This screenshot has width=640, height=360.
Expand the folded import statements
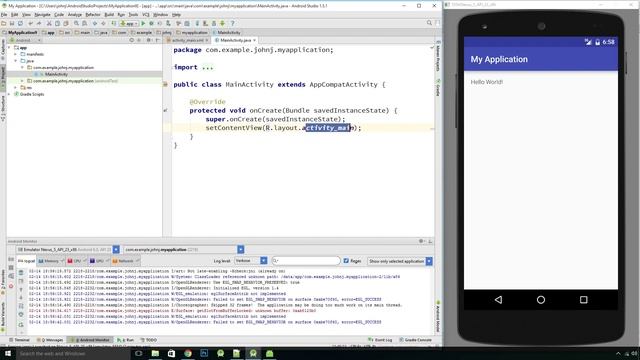coord(207,67)
